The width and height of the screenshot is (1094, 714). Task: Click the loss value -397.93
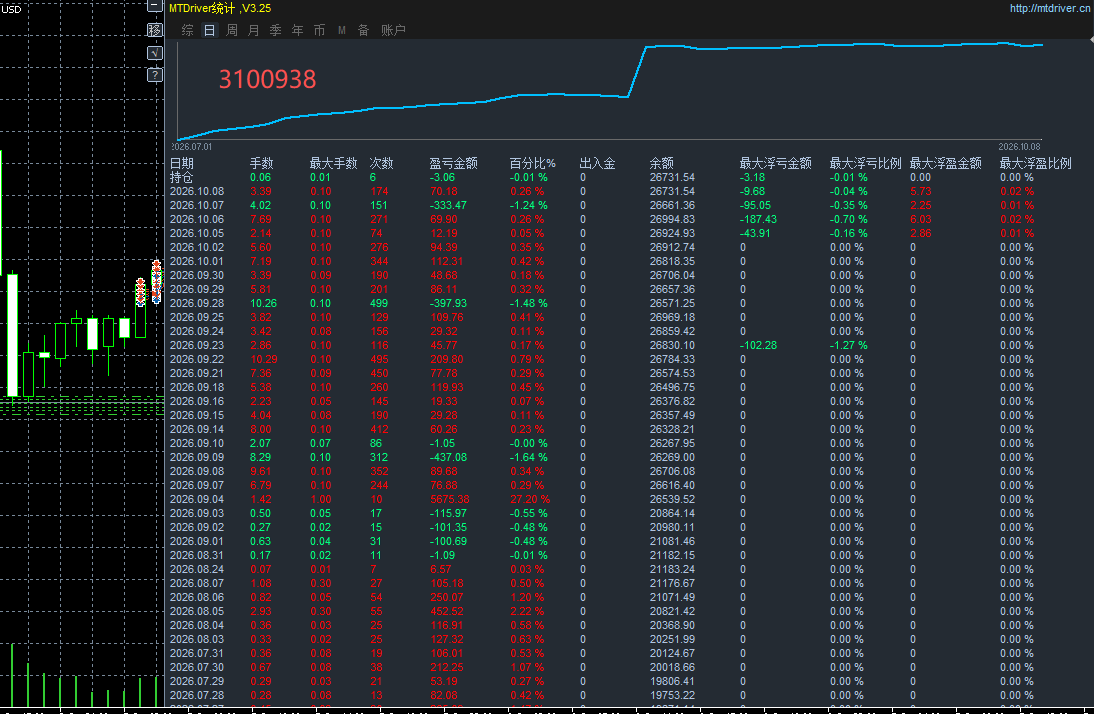pos(449,303)
